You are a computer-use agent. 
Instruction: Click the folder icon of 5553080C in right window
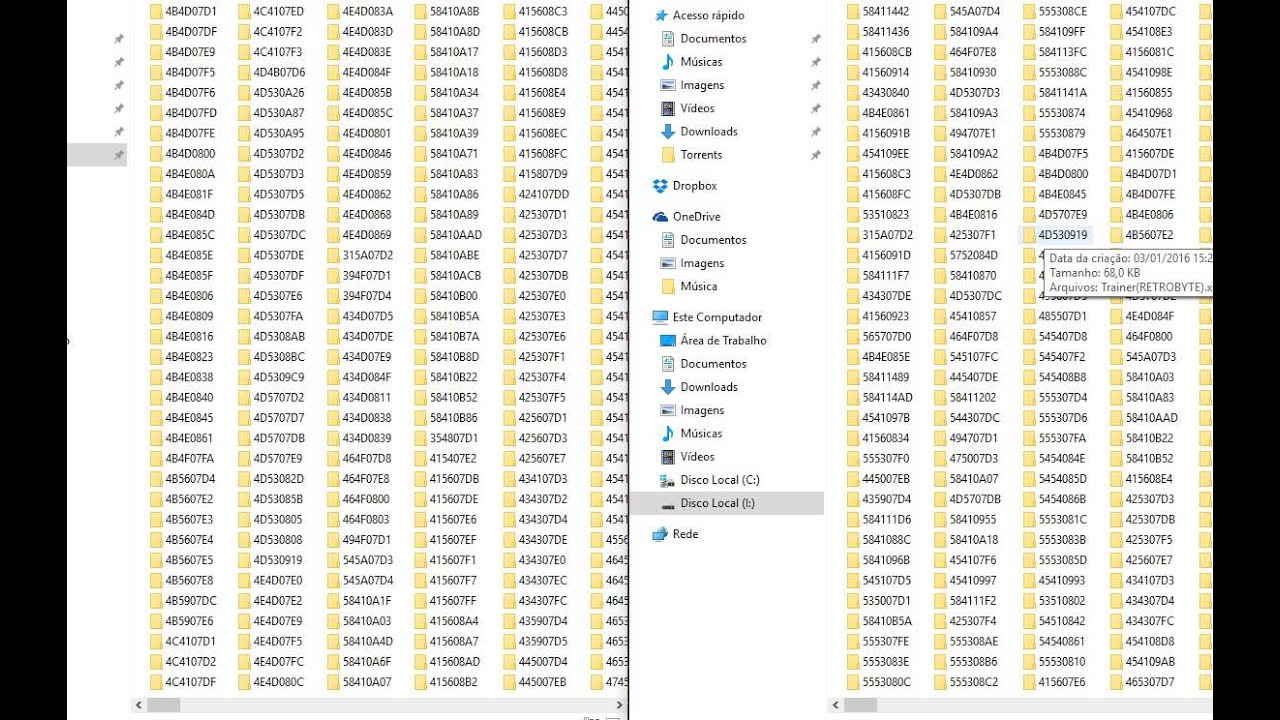tap(853, 682)
